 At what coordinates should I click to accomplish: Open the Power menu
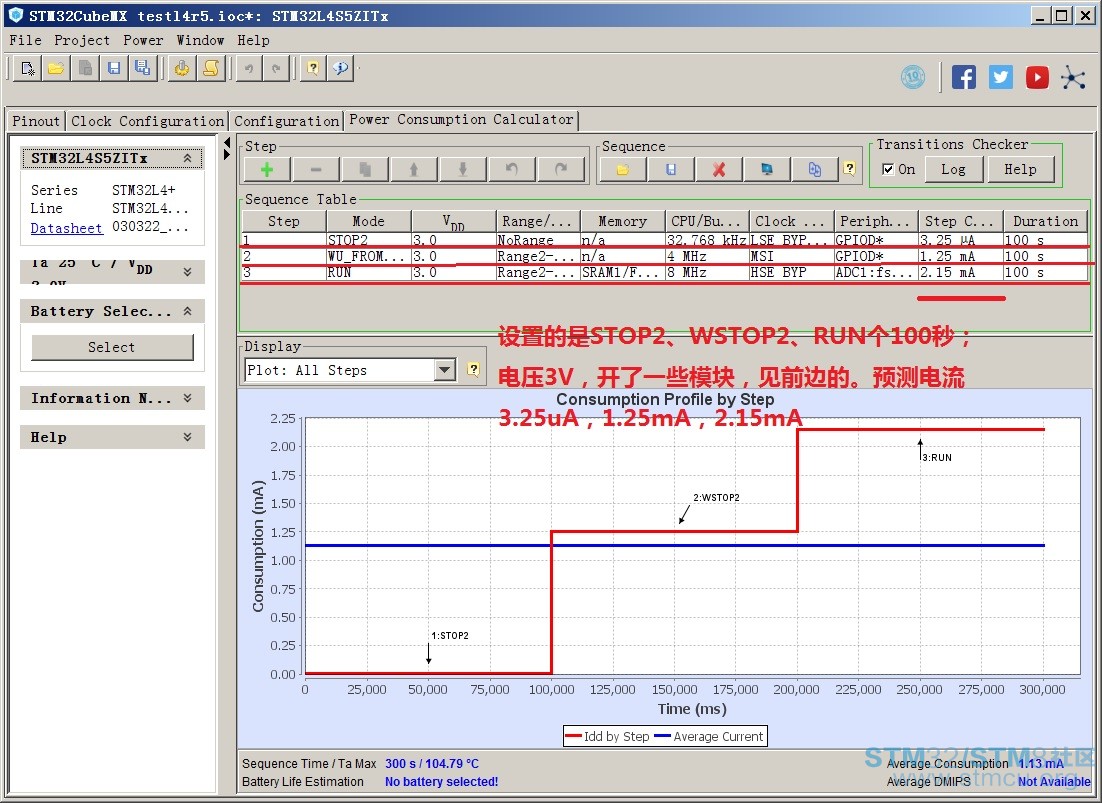tap(143, 40)
